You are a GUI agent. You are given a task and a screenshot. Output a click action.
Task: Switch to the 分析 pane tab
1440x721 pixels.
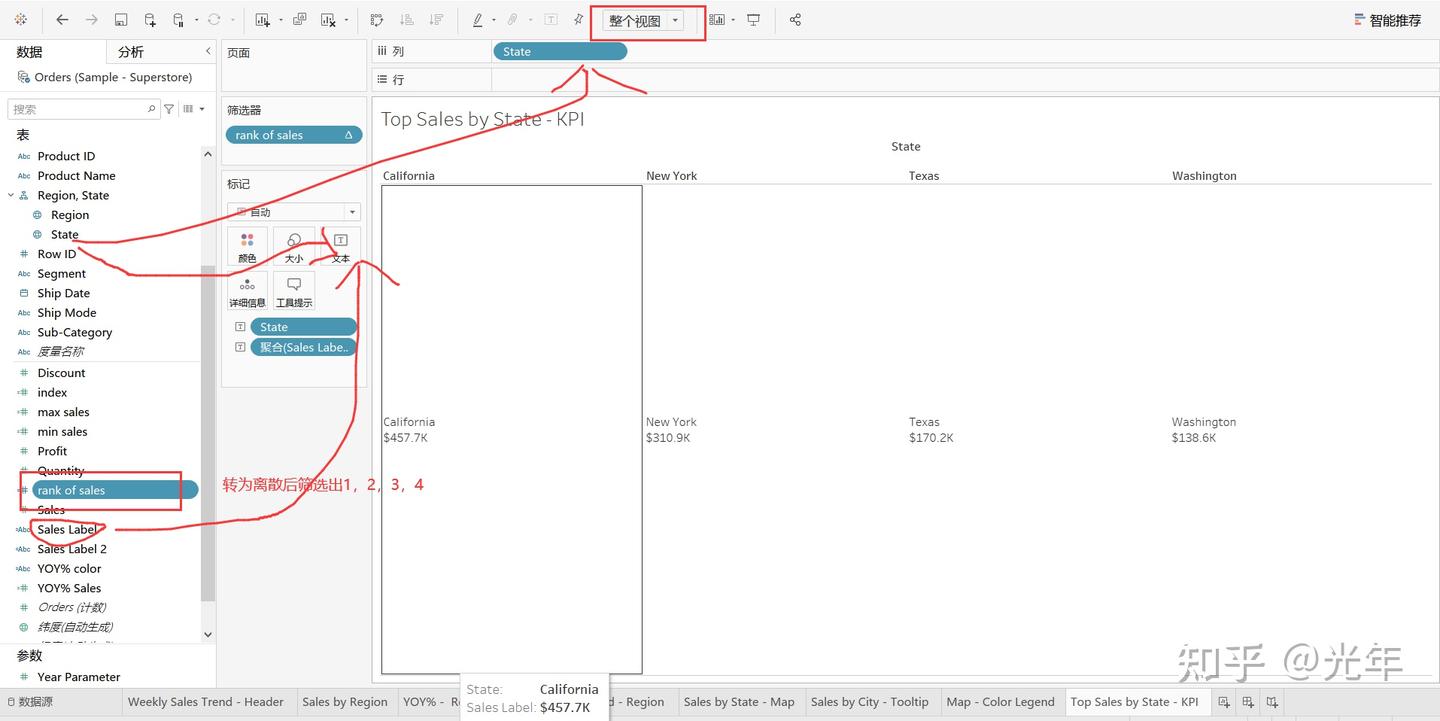(x=131, y=52)
